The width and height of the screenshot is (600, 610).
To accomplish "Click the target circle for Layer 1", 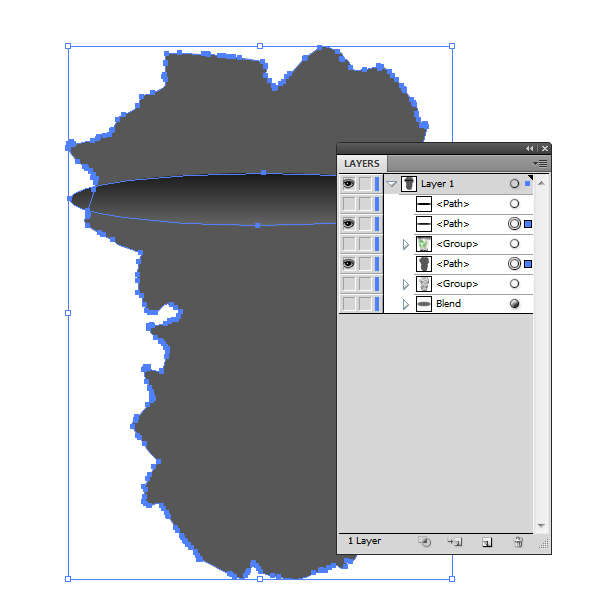I will coord(514,184).
